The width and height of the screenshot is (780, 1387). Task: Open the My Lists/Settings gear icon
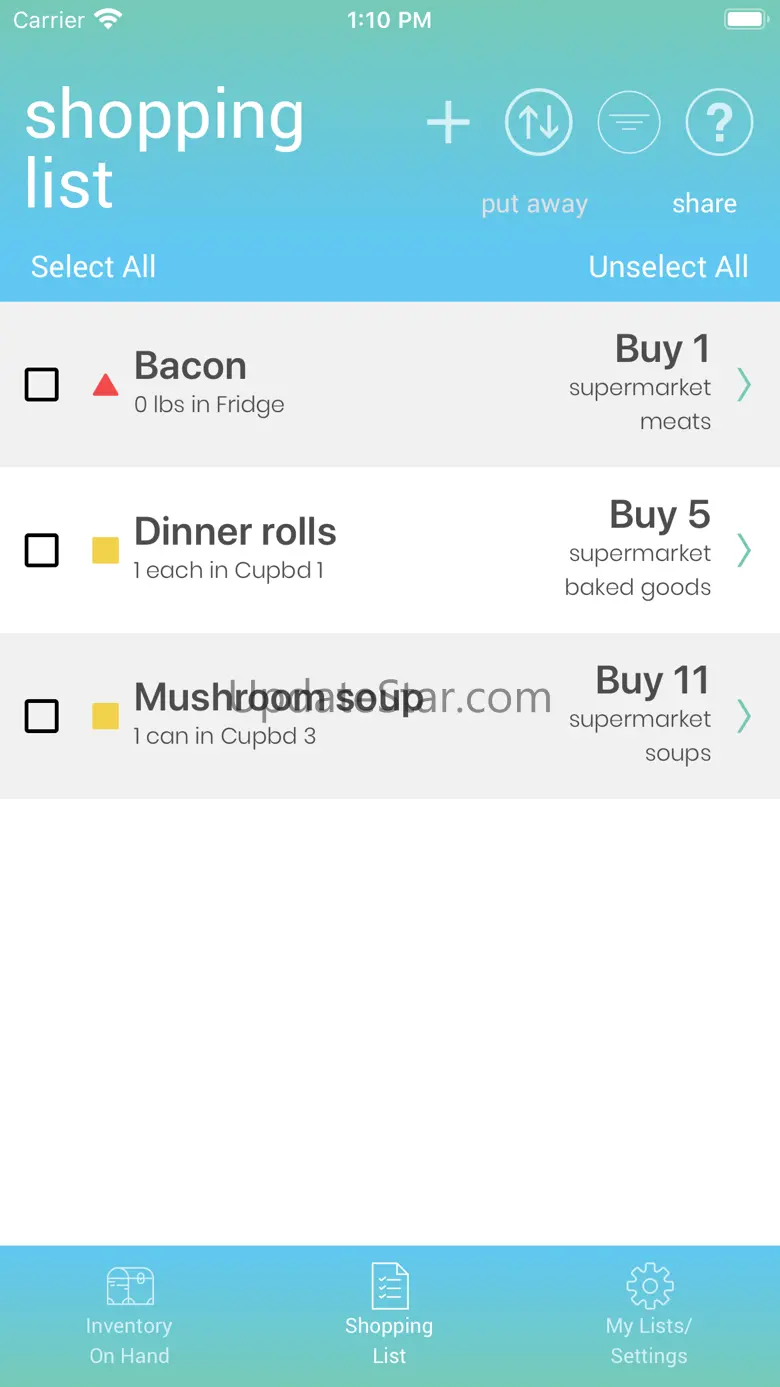(649, 1285)
